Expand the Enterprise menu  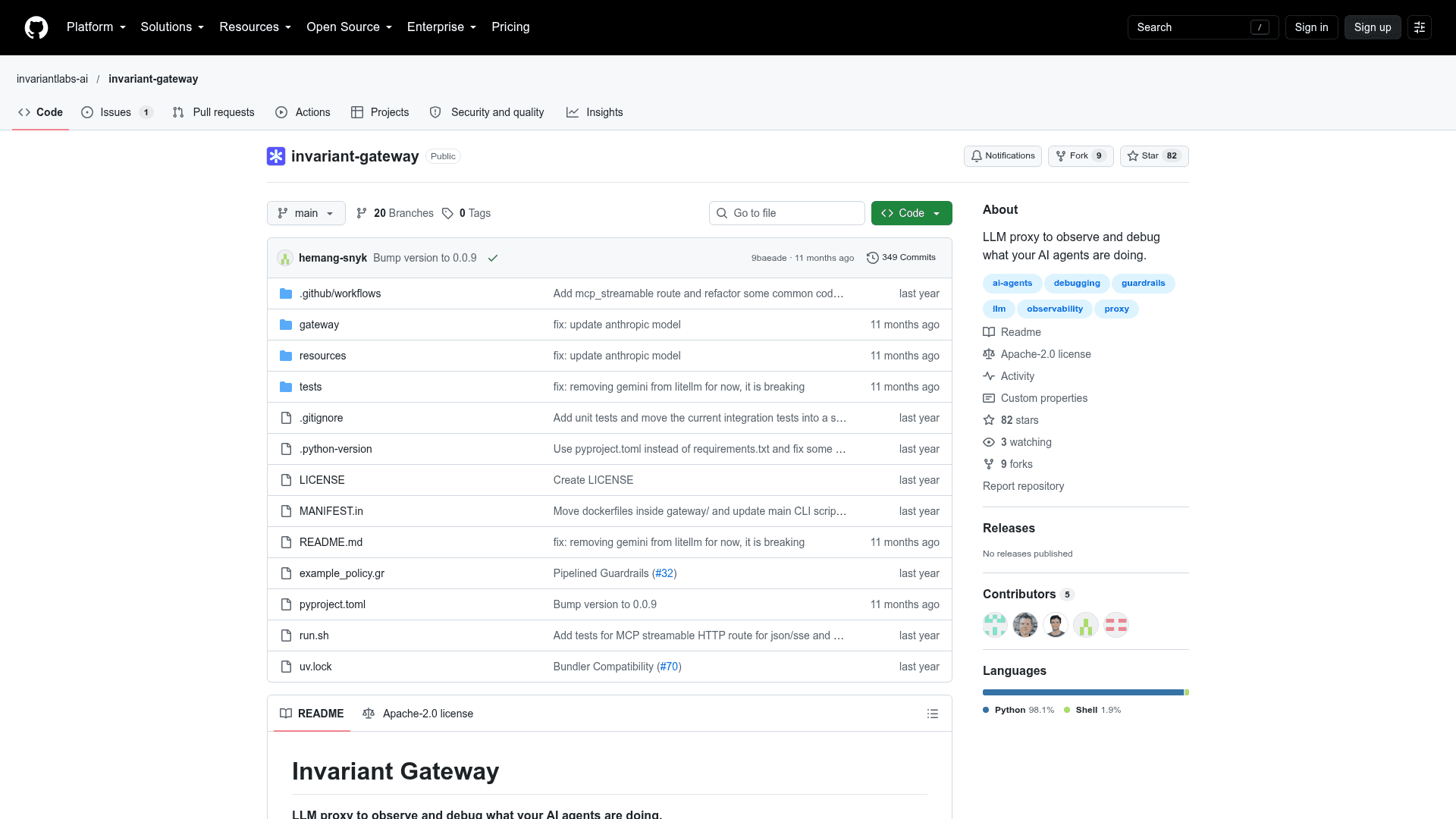click(x=442, y=27)
